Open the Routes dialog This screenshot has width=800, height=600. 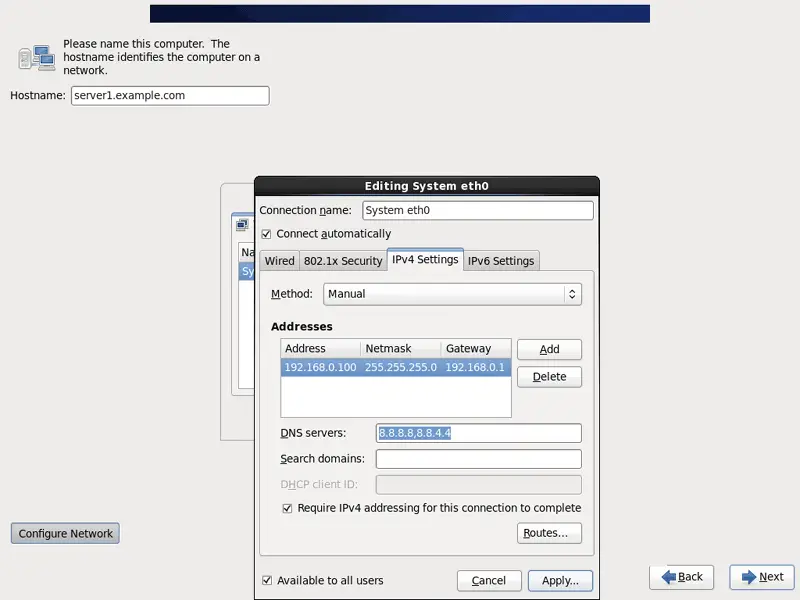549,533
